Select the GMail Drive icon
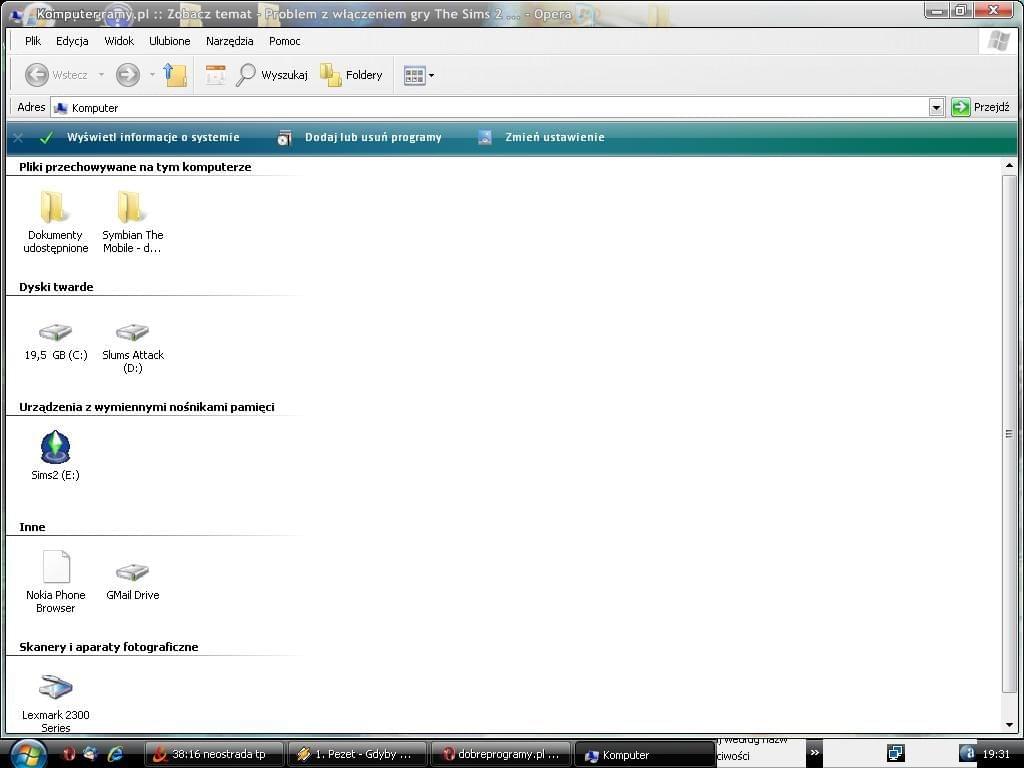Screen dimensions: 1024x768 [133, 581]
